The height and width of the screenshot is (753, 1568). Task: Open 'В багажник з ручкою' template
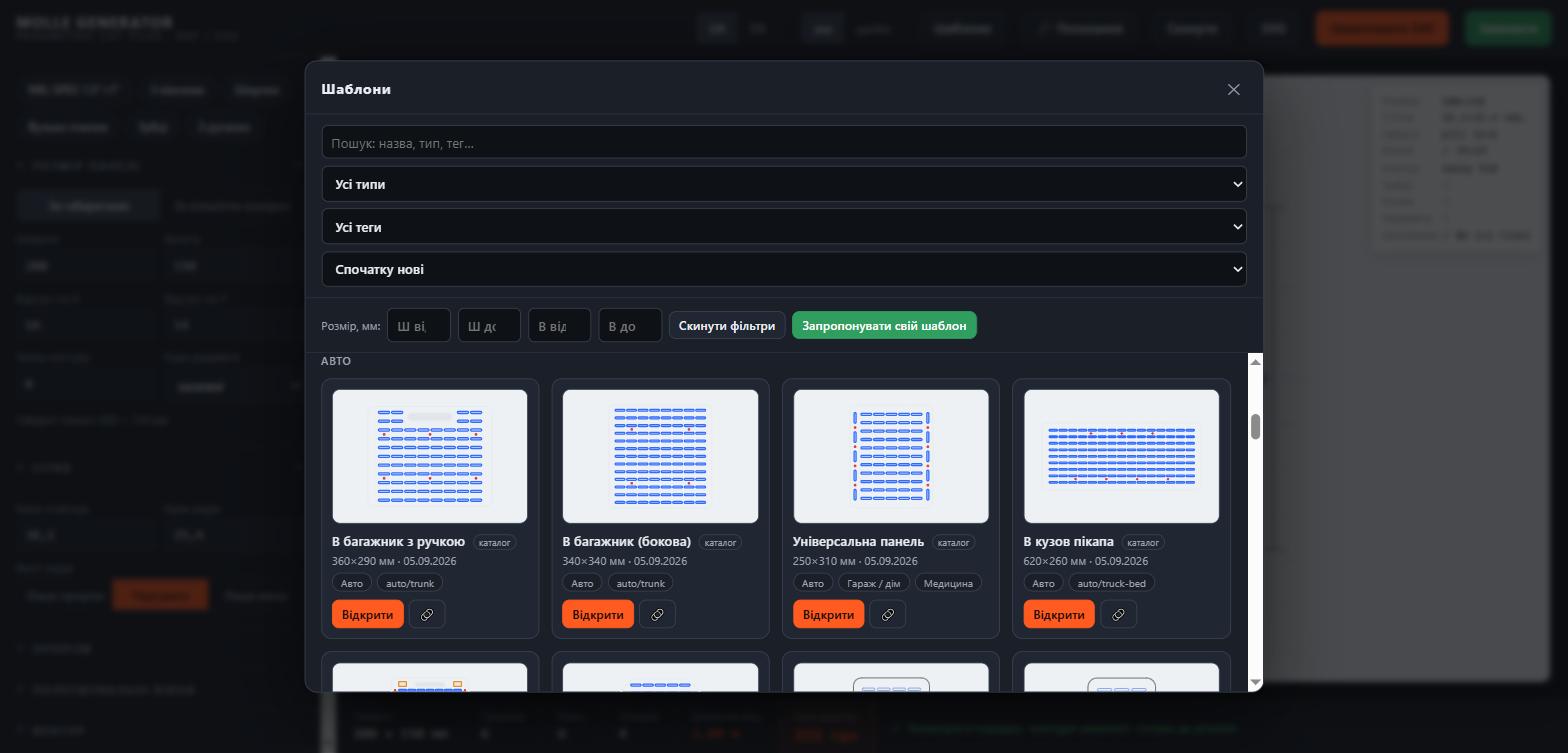click(367, 614)
